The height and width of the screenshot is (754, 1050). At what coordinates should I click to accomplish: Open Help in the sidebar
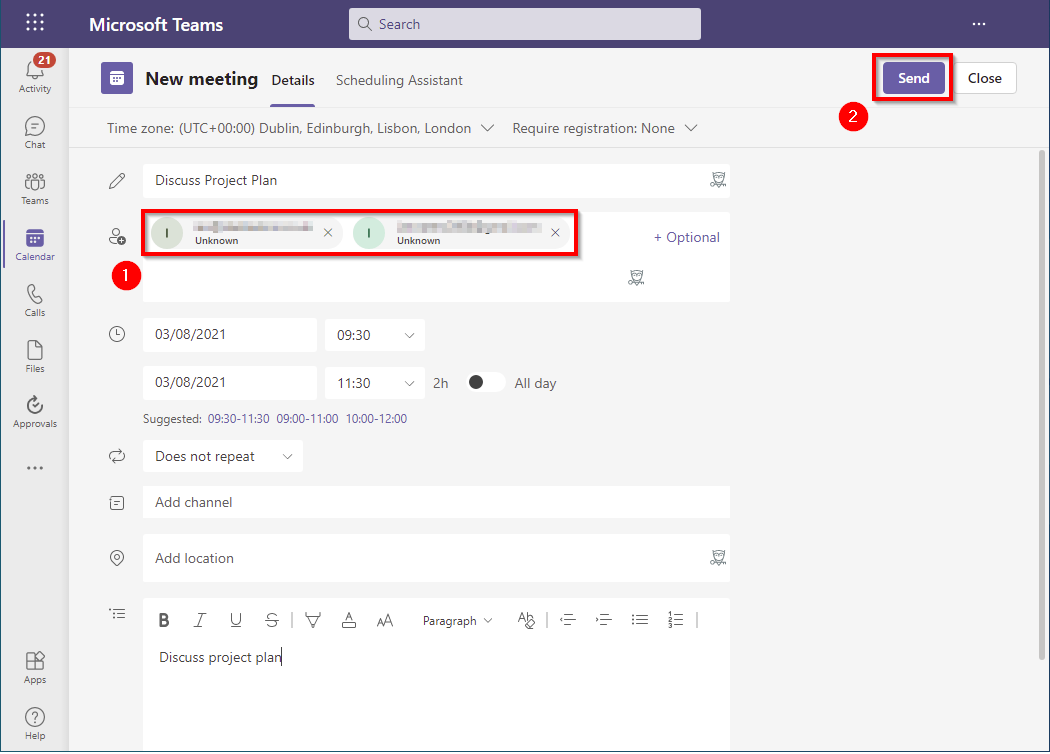(x=35, y=724)
